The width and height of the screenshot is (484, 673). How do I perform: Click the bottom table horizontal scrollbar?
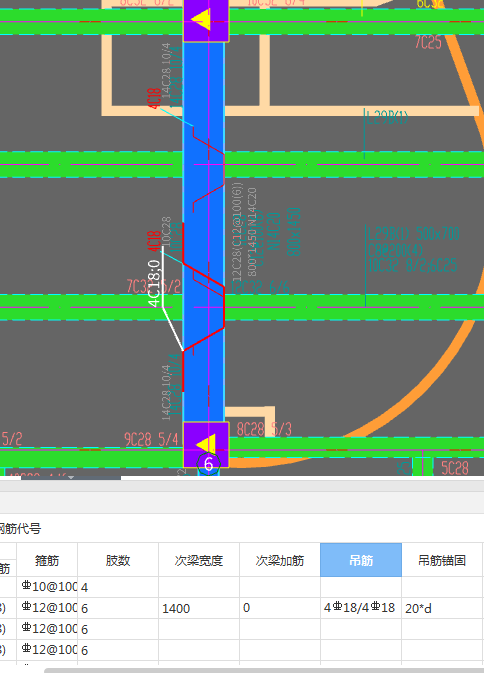pyautogui.click(x=264, y=670)
